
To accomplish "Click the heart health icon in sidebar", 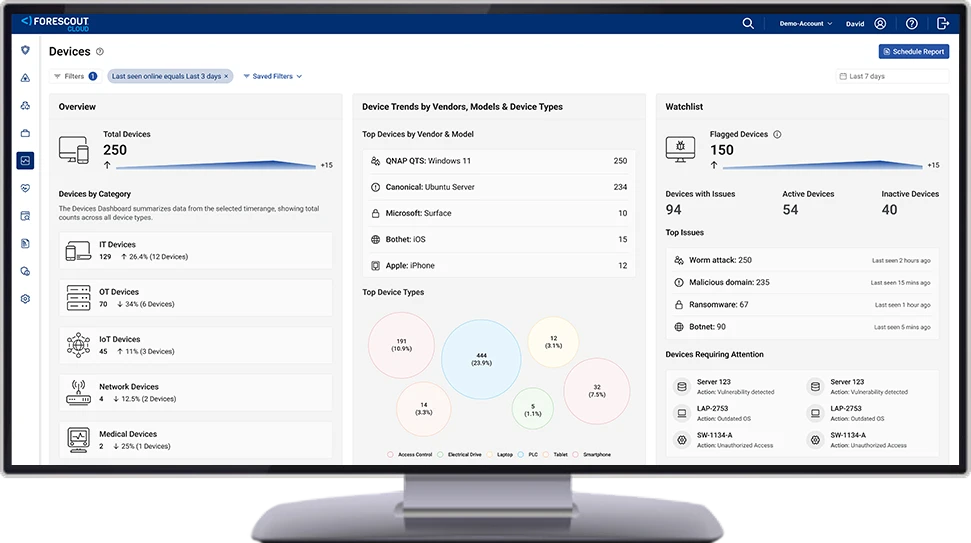I will [25, 188].
